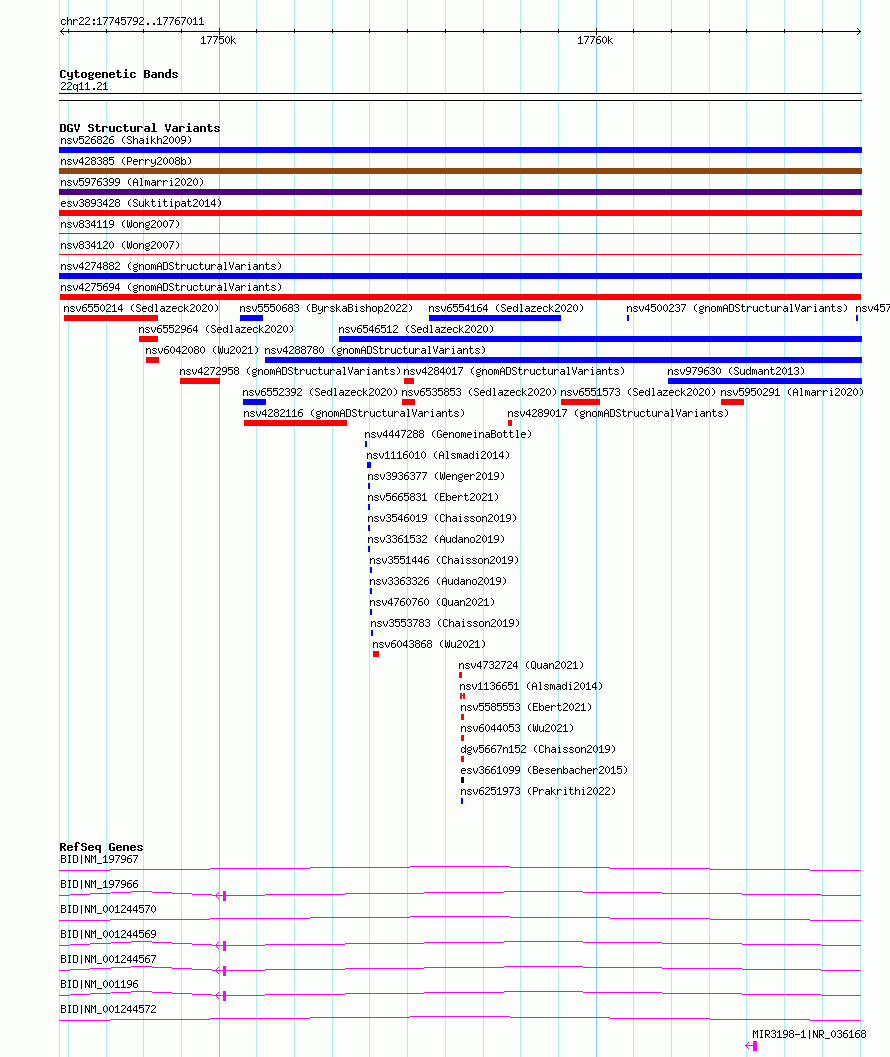
Task: Click chr22:17745792..17767011 coordinates text
Action: 132,22
